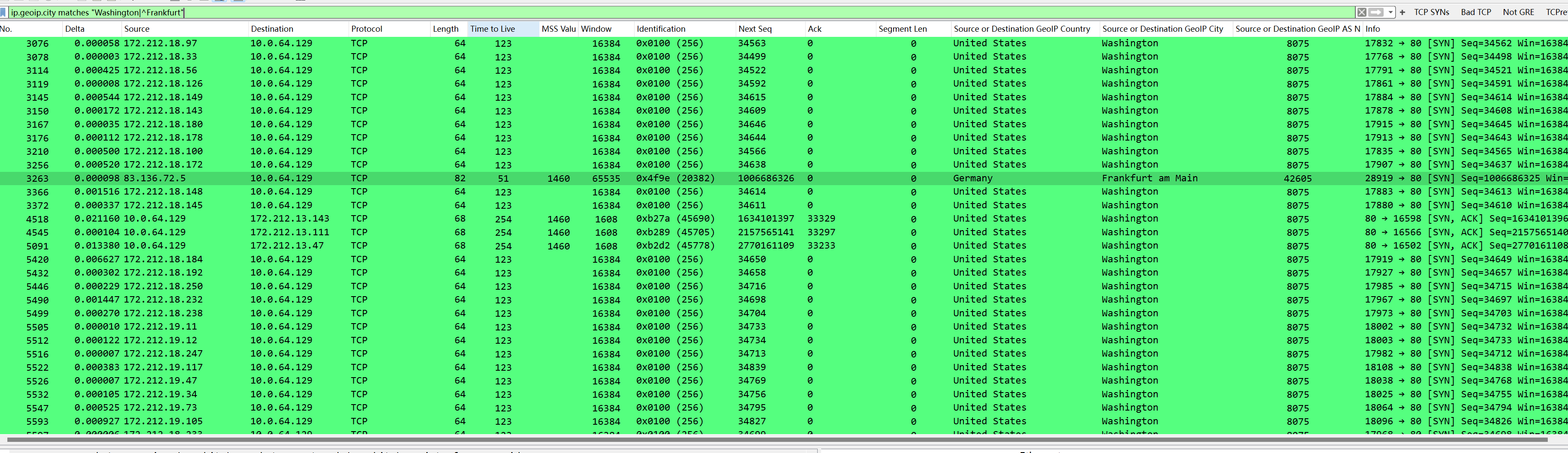The height and width of the screenshot is (453, 1568).
Task: Sort by the Protocol column header
Action: [x=389, y=29]
